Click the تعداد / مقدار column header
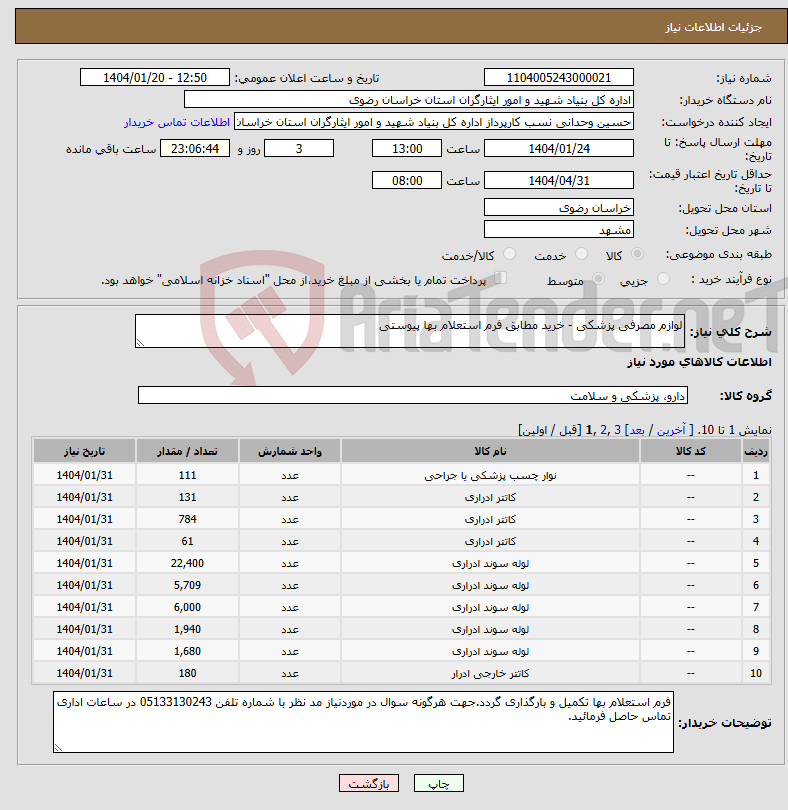Viewport: 788px width, 810px height. pyautogui.click(x=187, y=451)
